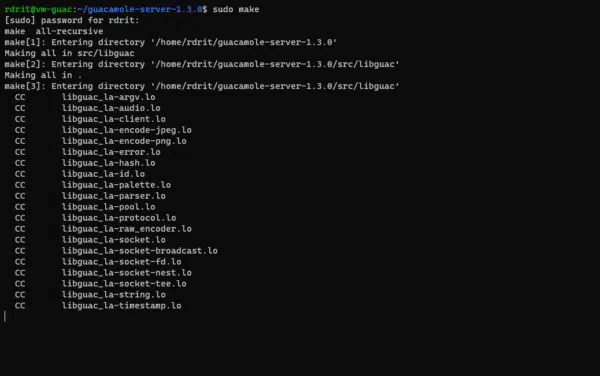Click libguac_la-hash.lo filename

[109, 163]
